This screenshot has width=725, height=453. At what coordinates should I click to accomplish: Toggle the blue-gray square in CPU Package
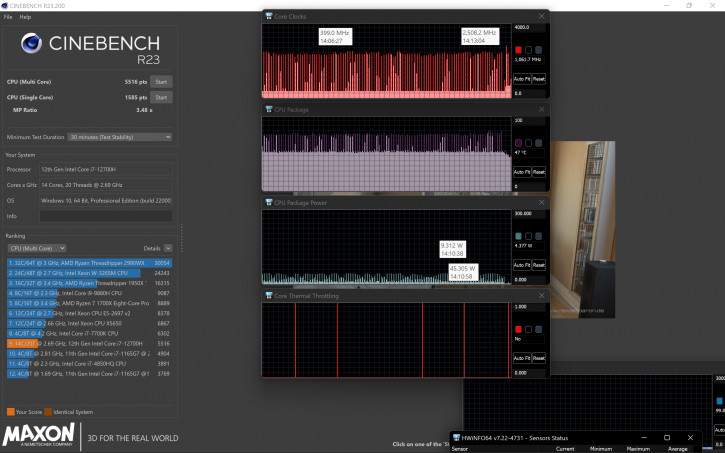point(539,143)
